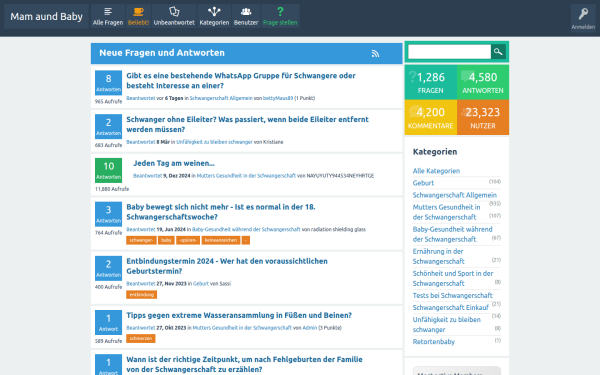Open the Alle Fragen nav item
600x375 pixels.
108,16
